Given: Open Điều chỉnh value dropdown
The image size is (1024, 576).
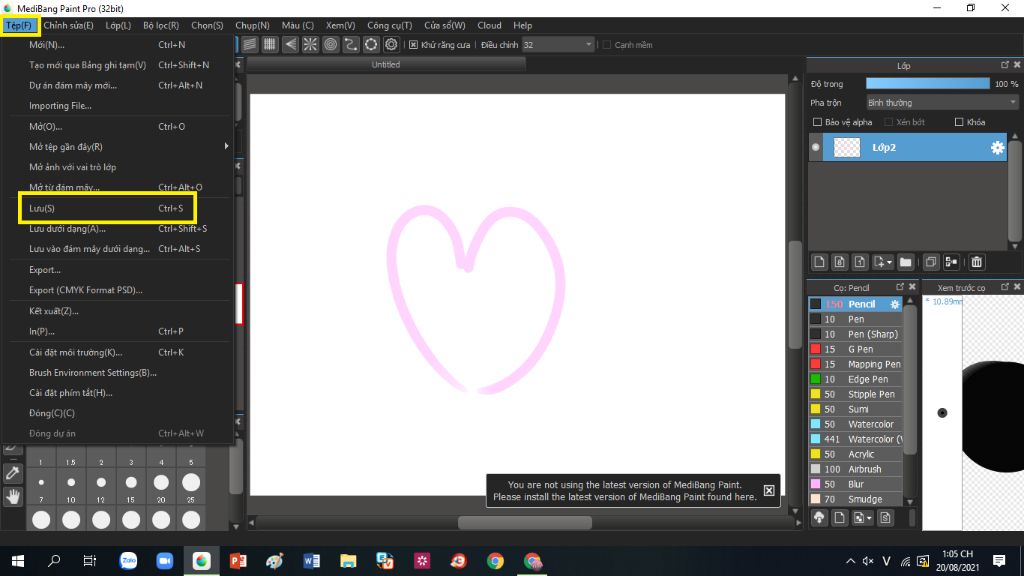Looking at the screenshot, I should [x=588, y=44].
